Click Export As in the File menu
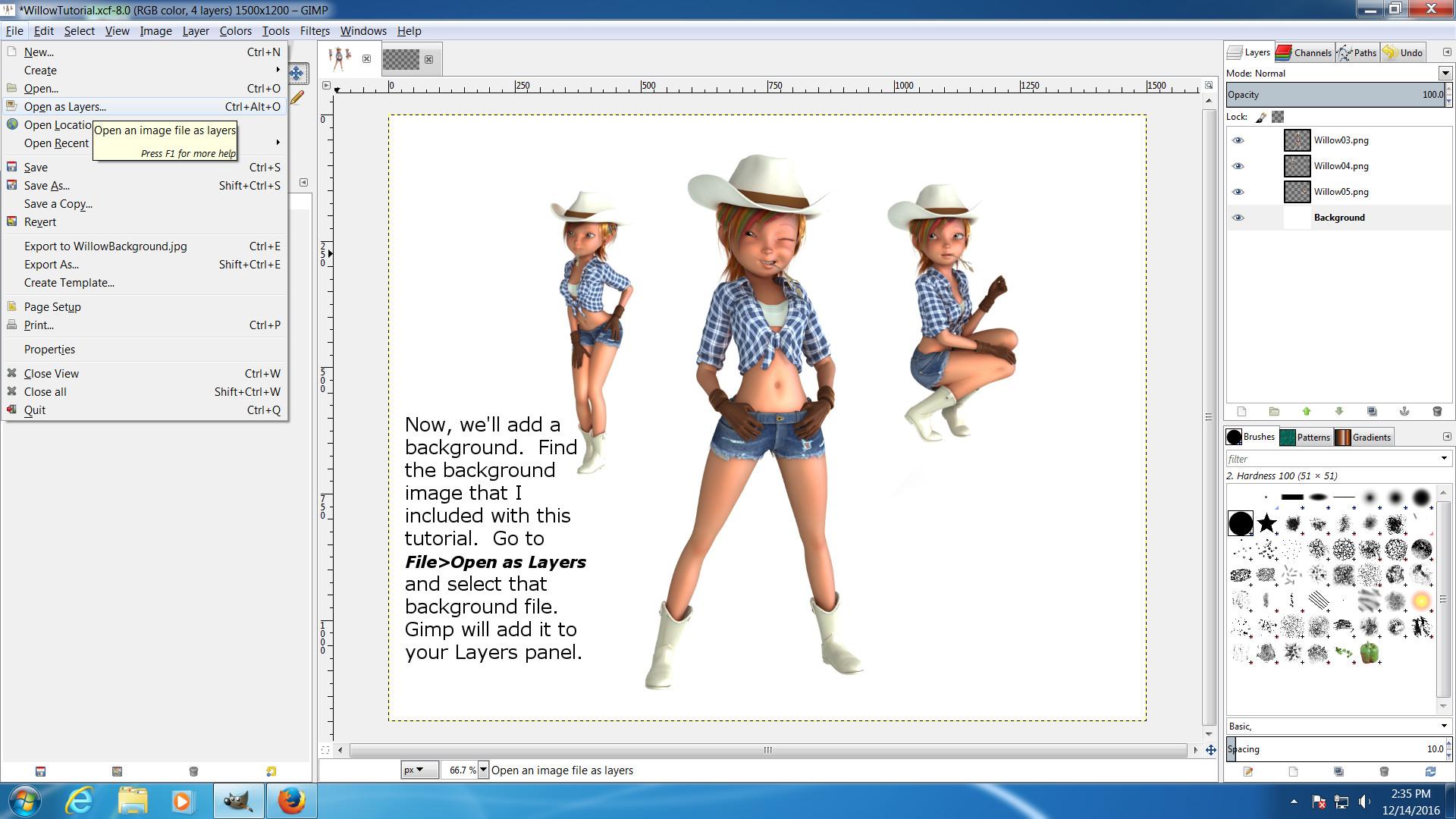Viewport: 1456px width, 819px height. pos(52,265)
